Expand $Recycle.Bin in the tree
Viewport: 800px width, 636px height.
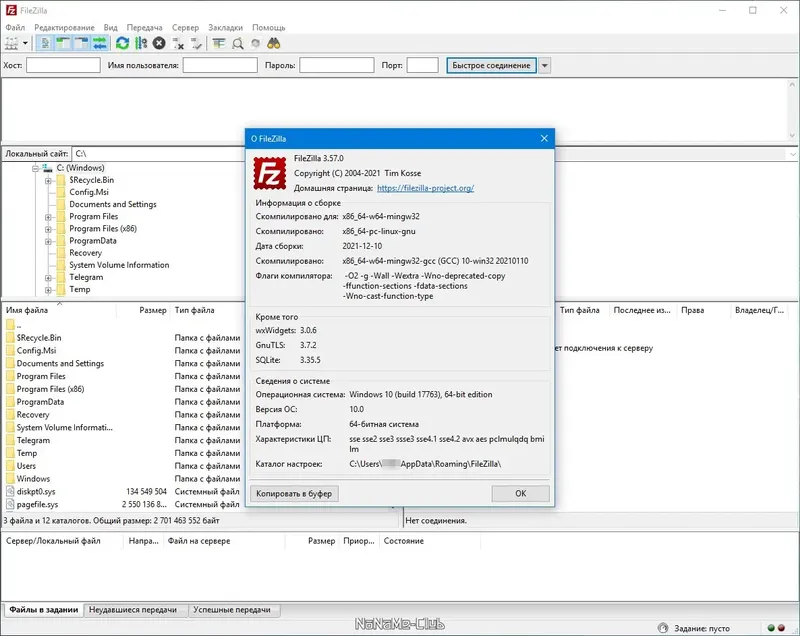[48, 181]
